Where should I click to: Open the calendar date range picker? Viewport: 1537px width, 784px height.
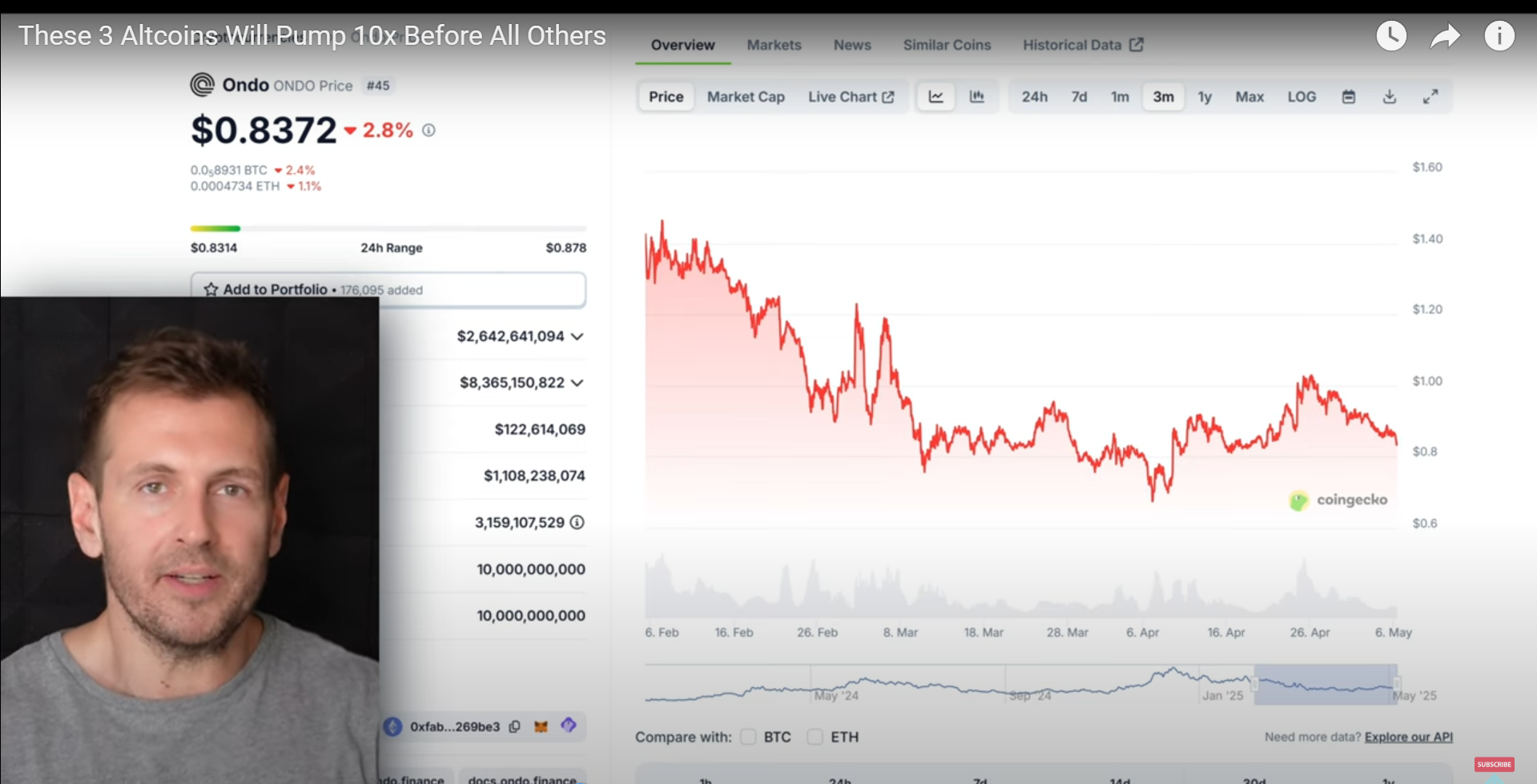click(x=1349, y=97)
